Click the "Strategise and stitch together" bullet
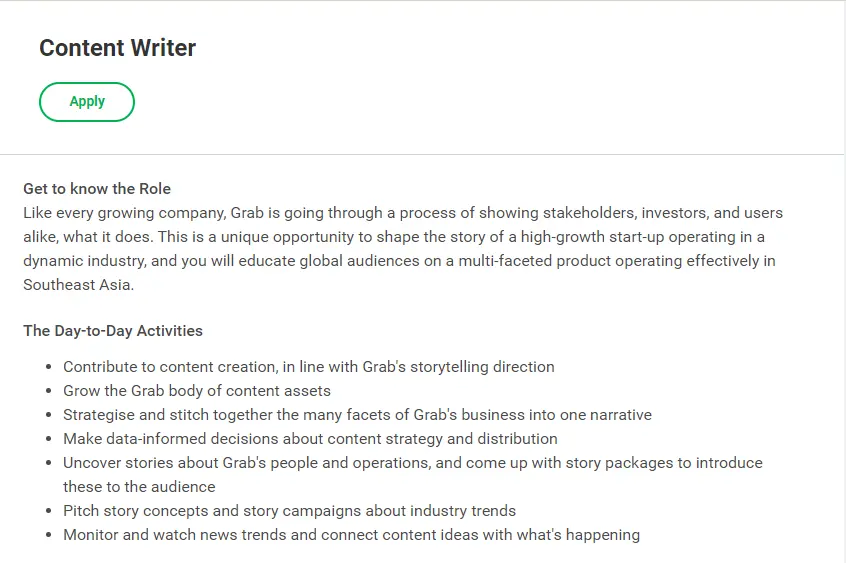Image resolution: width=846 pixels, height=563 pixels. coord(357,415)
